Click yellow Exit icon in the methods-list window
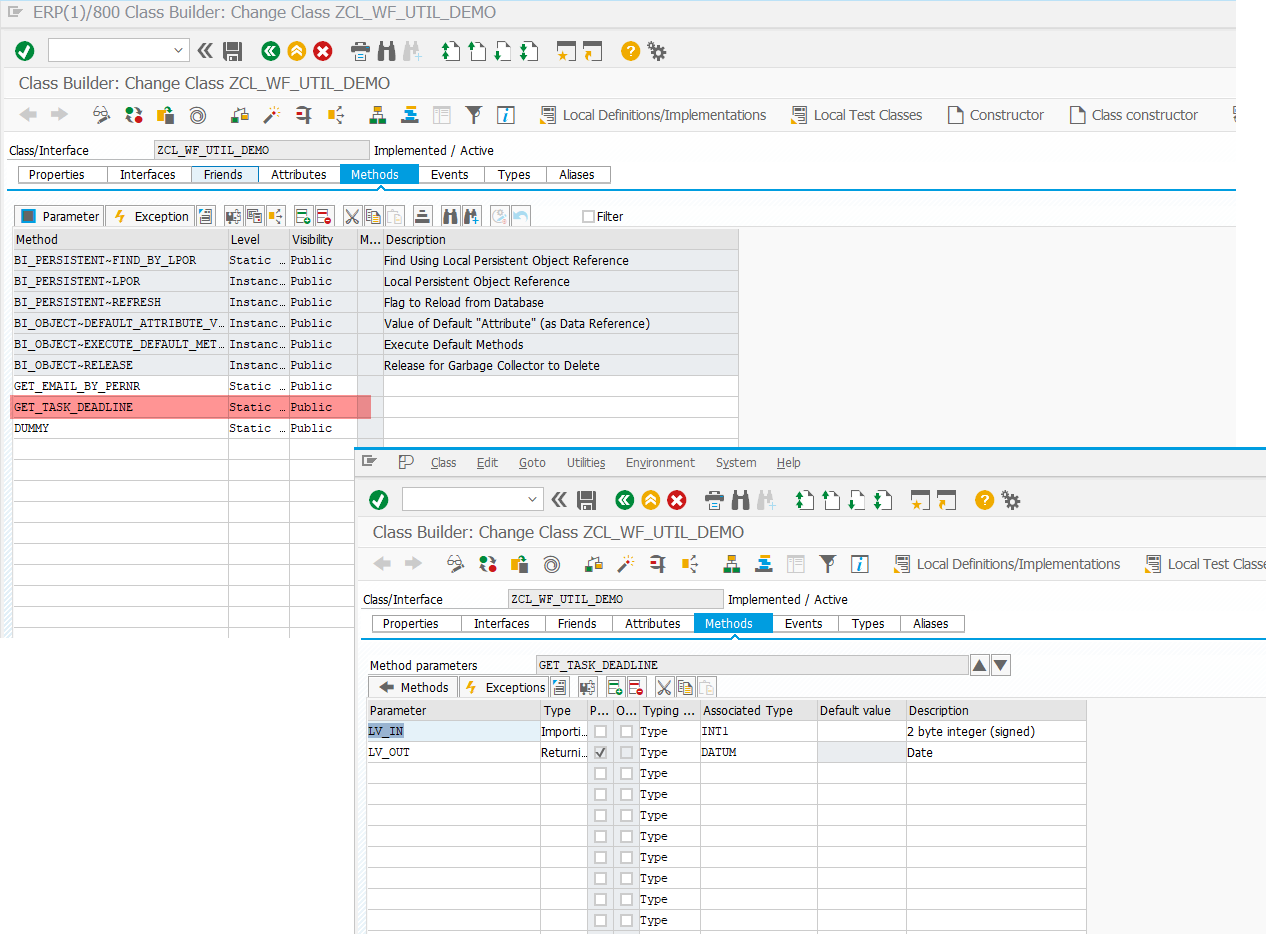The width and height of the screenshot is (1266, 934). coord(297,51)
